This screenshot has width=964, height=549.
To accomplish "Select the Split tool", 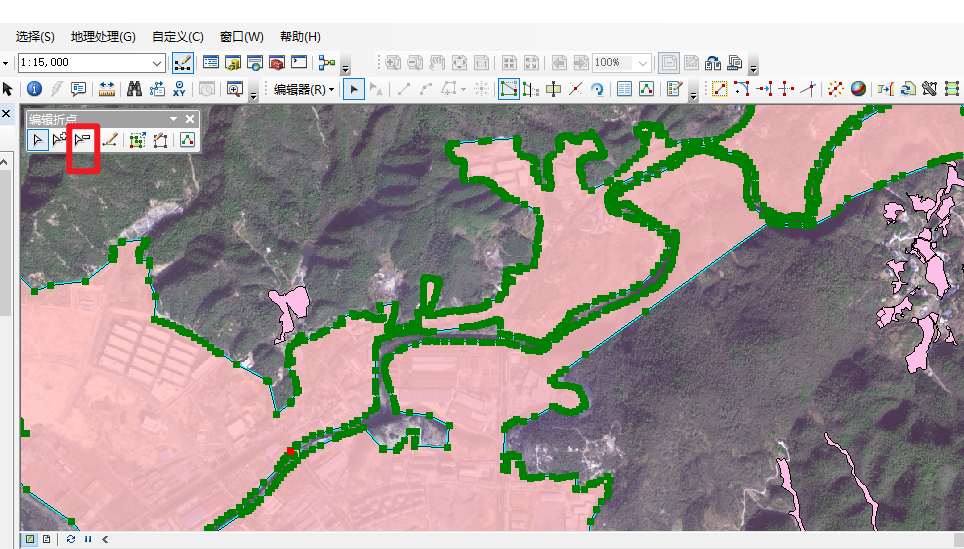I will (575, 89).
